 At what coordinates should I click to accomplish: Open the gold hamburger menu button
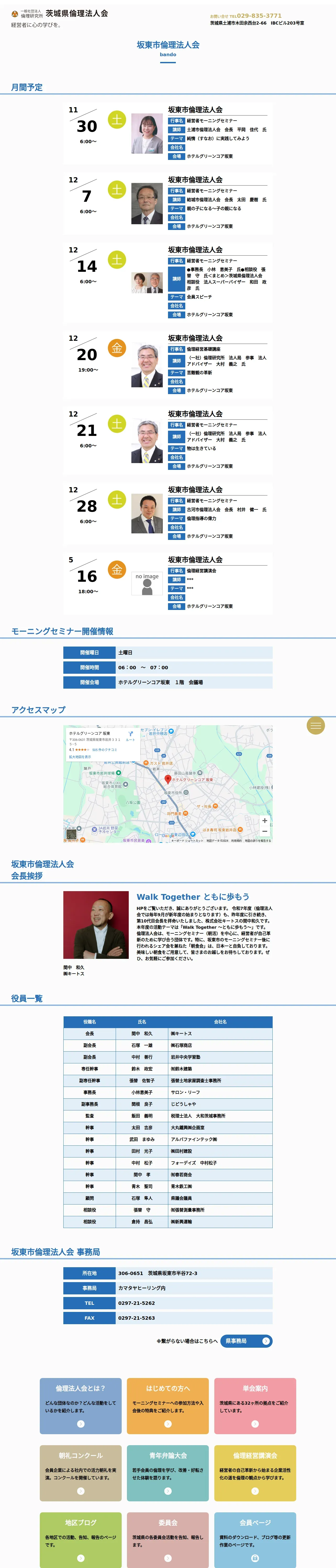[x=315, y=725]
